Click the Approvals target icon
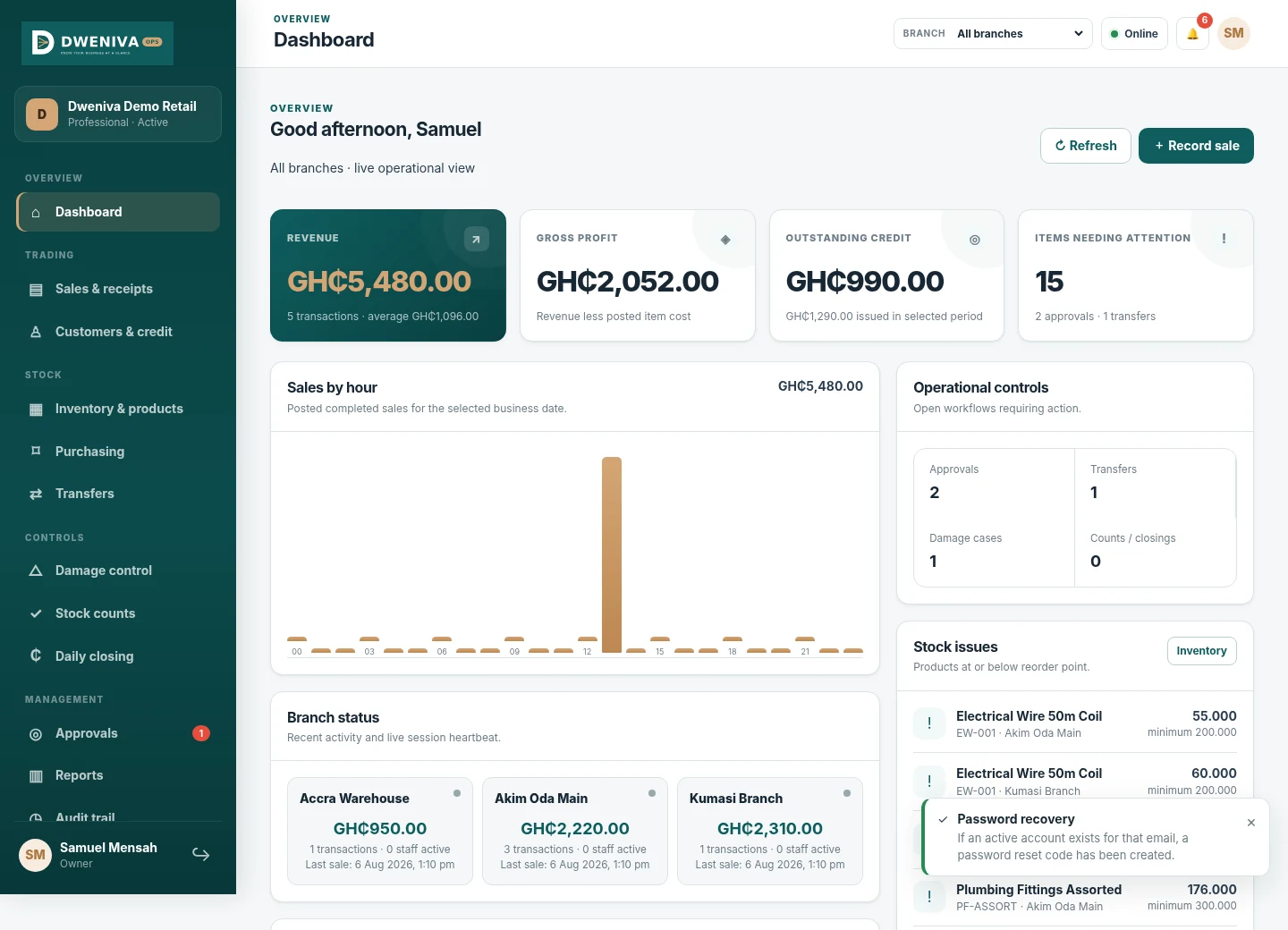Image resolution: width=1288 pixels, height=930 pixels. click(36, 734)
